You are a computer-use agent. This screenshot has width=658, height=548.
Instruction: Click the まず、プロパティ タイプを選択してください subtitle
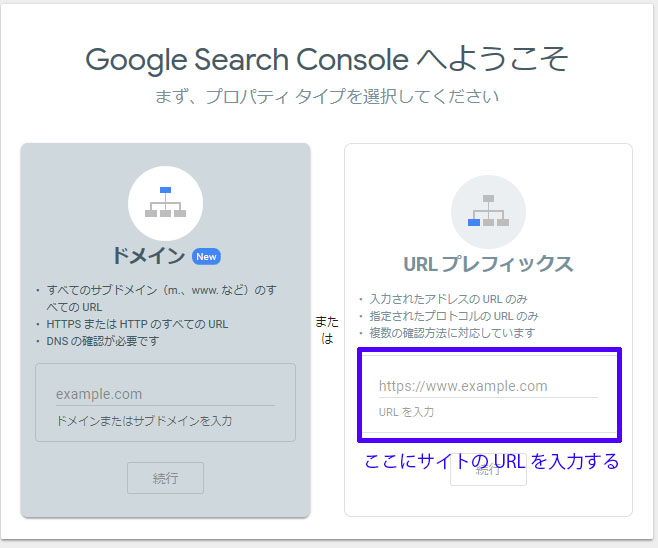pyautogui.click(x=327, y=97)
